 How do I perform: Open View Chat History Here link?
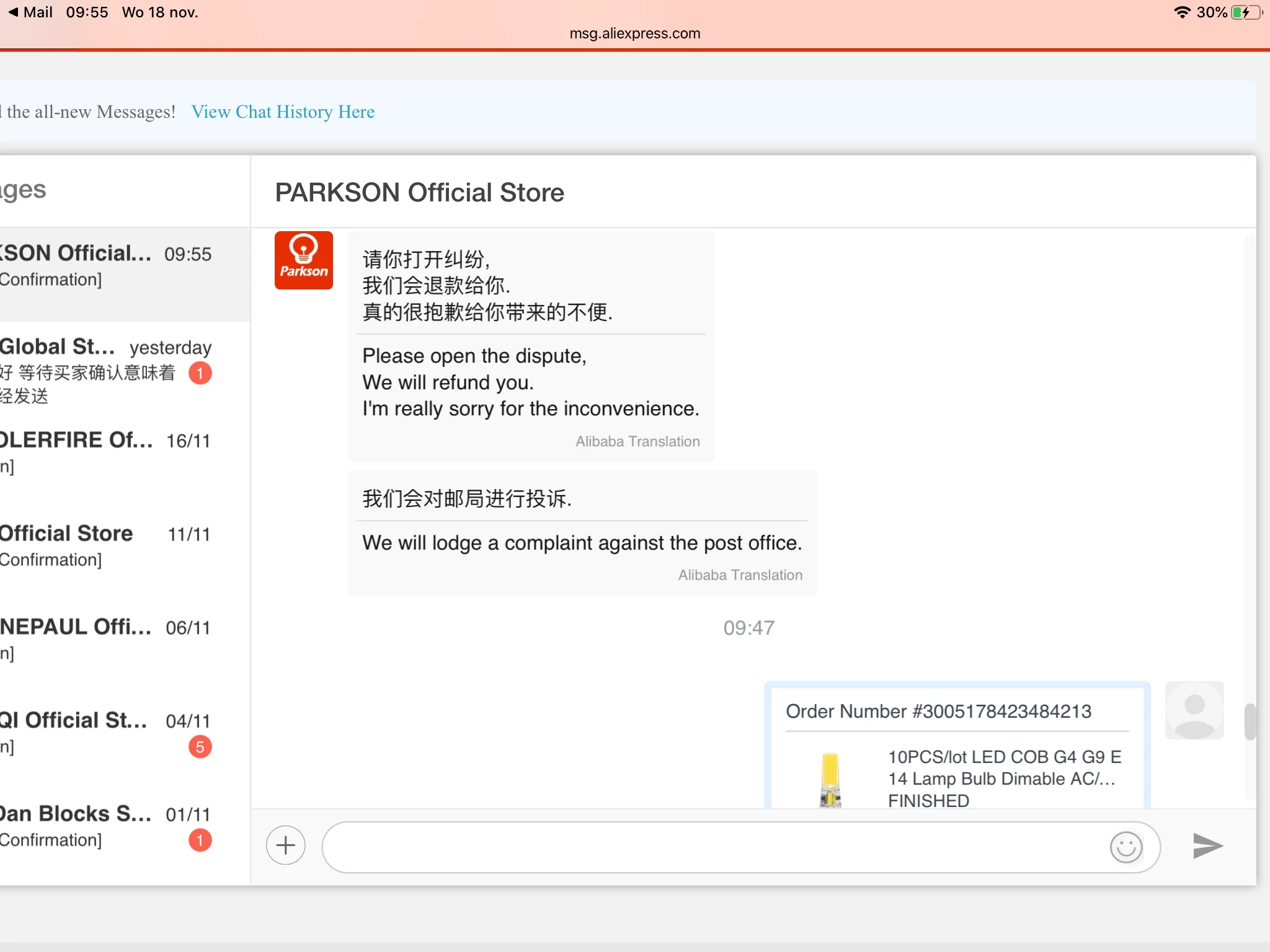coord(283,112)
